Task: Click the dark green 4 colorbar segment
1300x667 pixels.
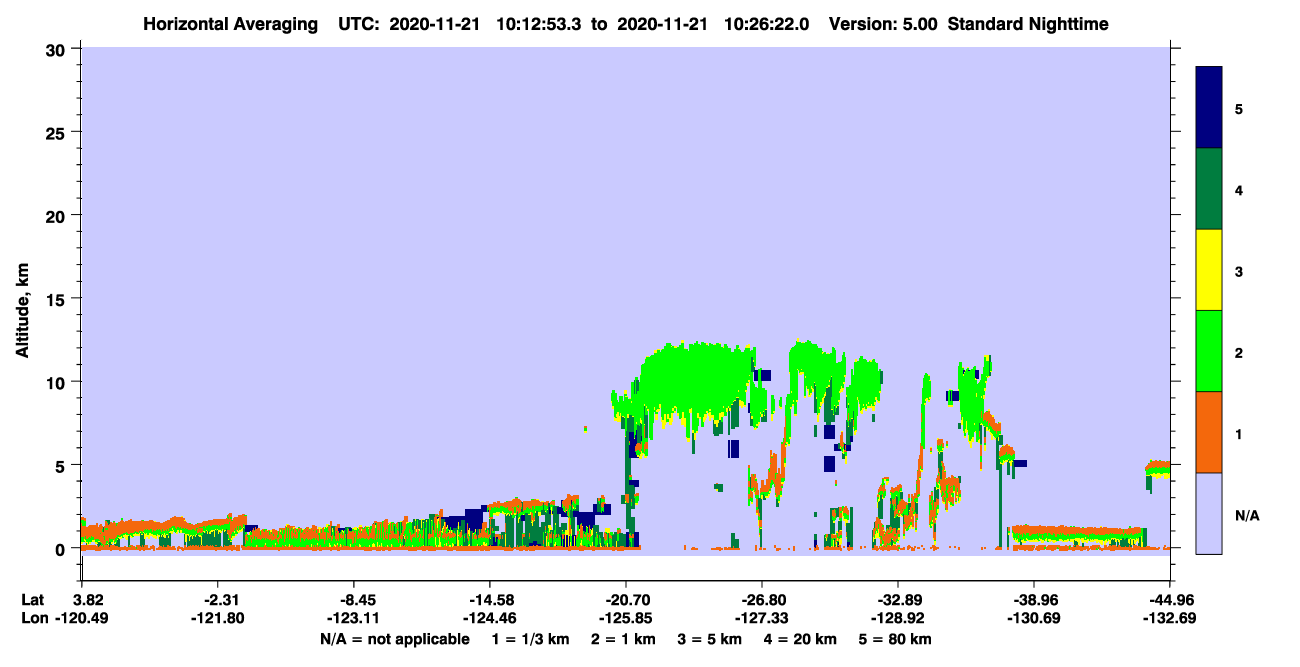Action: (1209, 189)
